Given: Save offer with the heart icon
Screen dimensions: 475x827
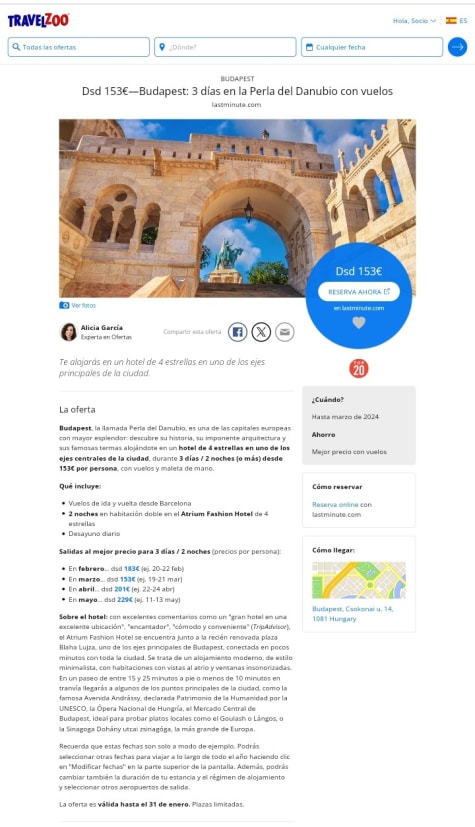Looking at the screenshot, I should click(x=358, y=323).
